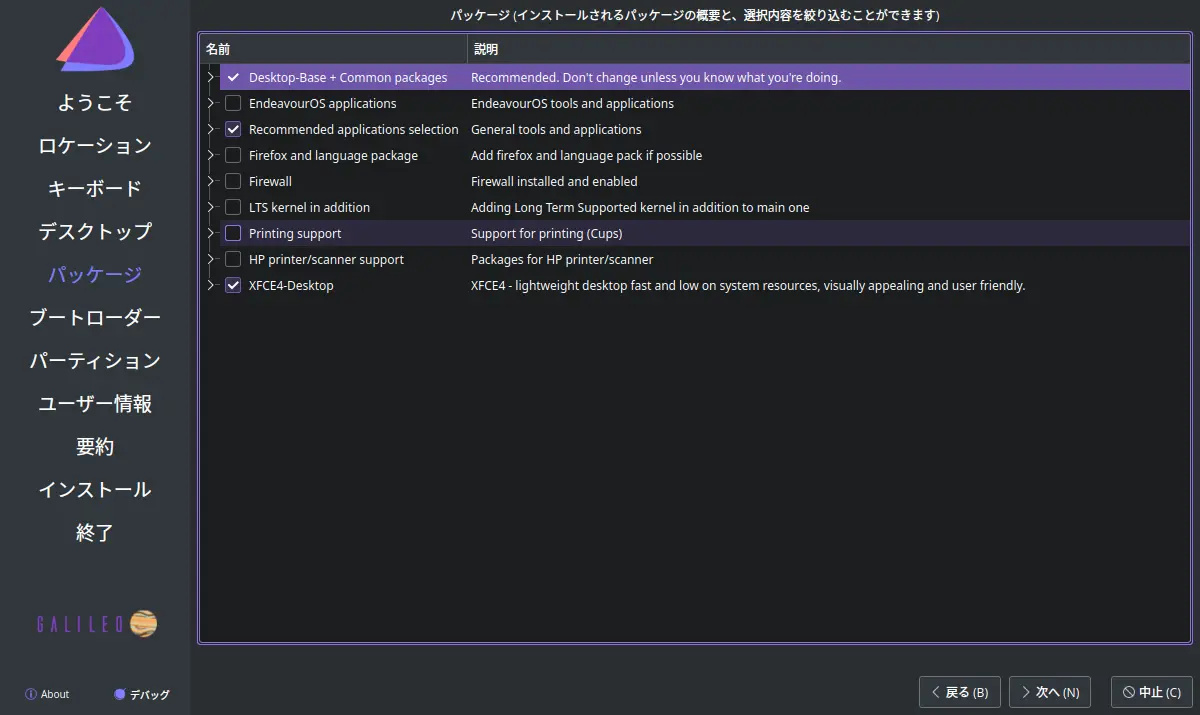Go to the パーティション sidebar step
Image resolution: width=1200 pixels, height=715 pixels.
(95, 360)
